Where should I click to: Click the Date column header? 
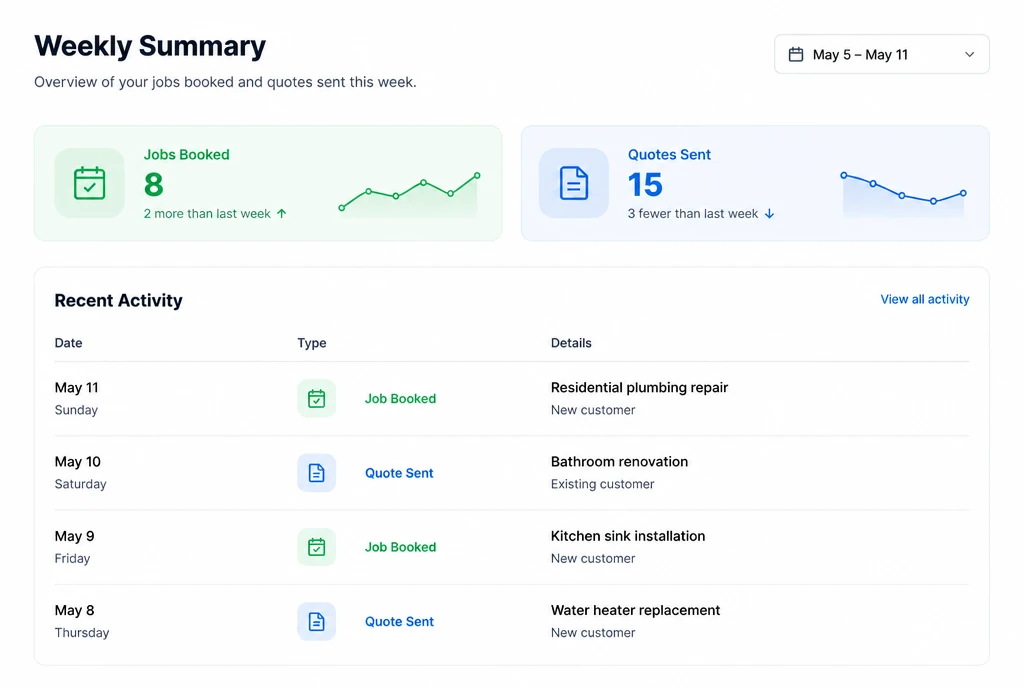pos(69,343)
